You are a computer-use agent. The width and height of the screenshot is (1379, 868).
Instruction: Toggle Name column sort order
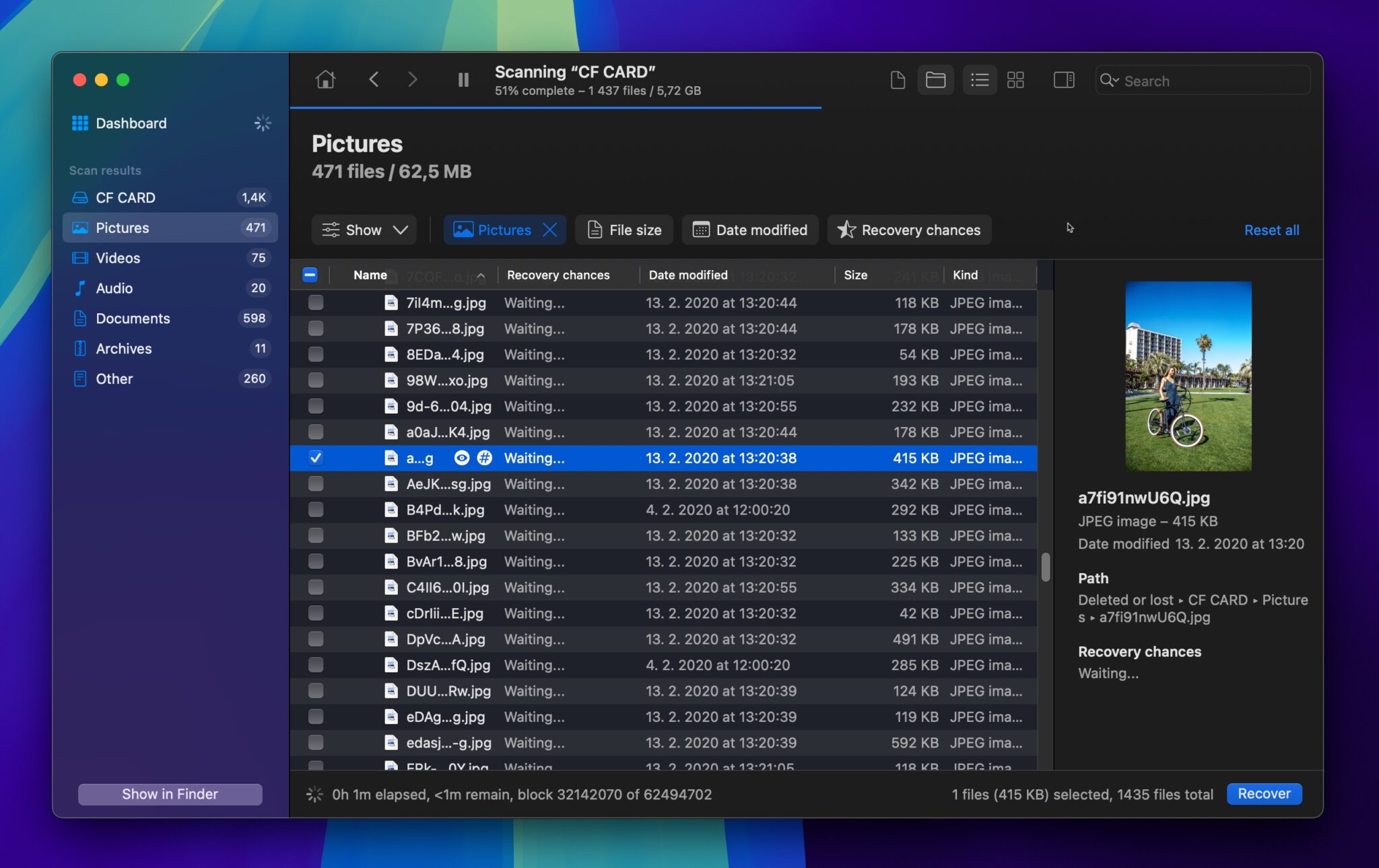click(x=370, y=275)
